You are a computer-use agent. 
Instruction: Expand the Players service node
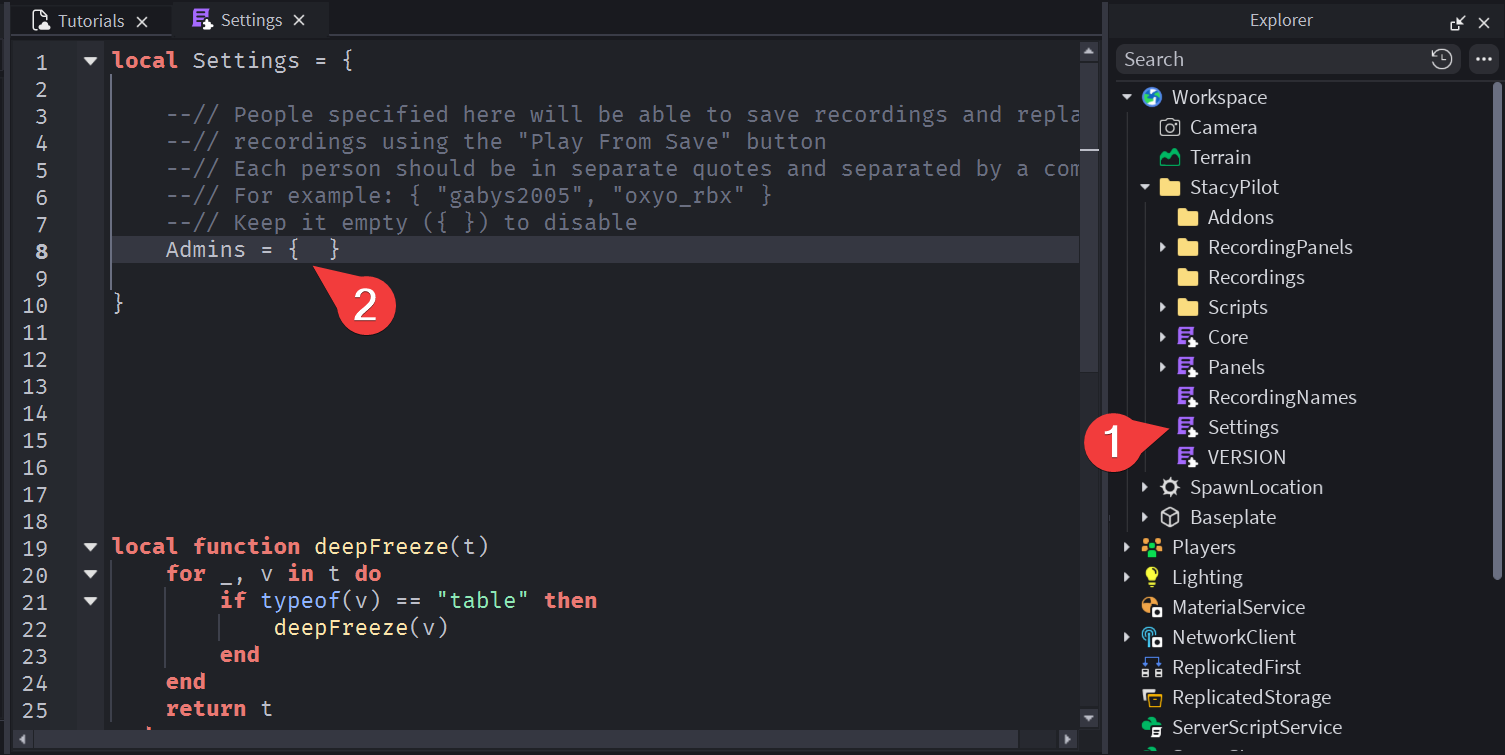pos(1127,547)
